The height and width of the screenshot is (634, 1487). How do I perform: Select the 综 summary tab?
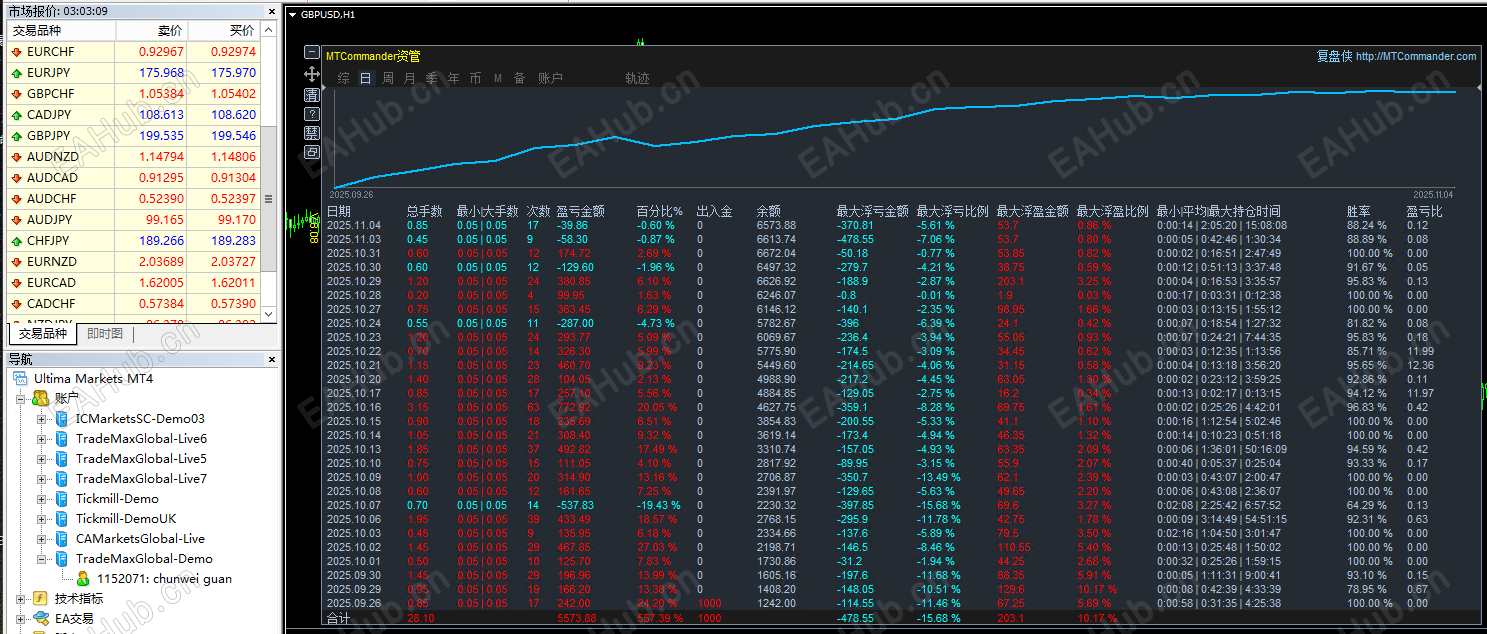pos(343,78)
